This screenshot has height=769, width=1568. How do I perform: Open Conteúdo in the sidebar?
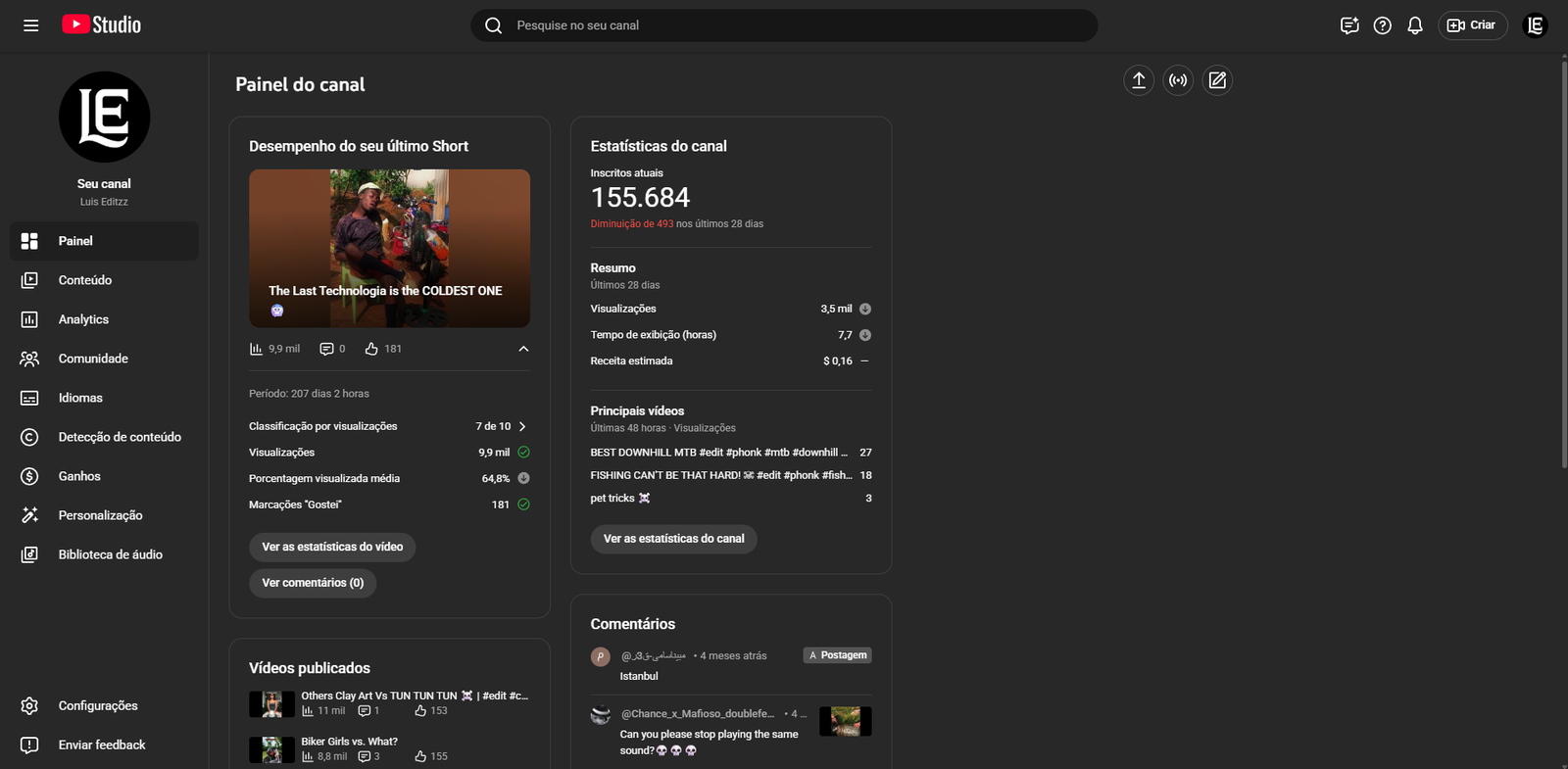pos(104,280)
